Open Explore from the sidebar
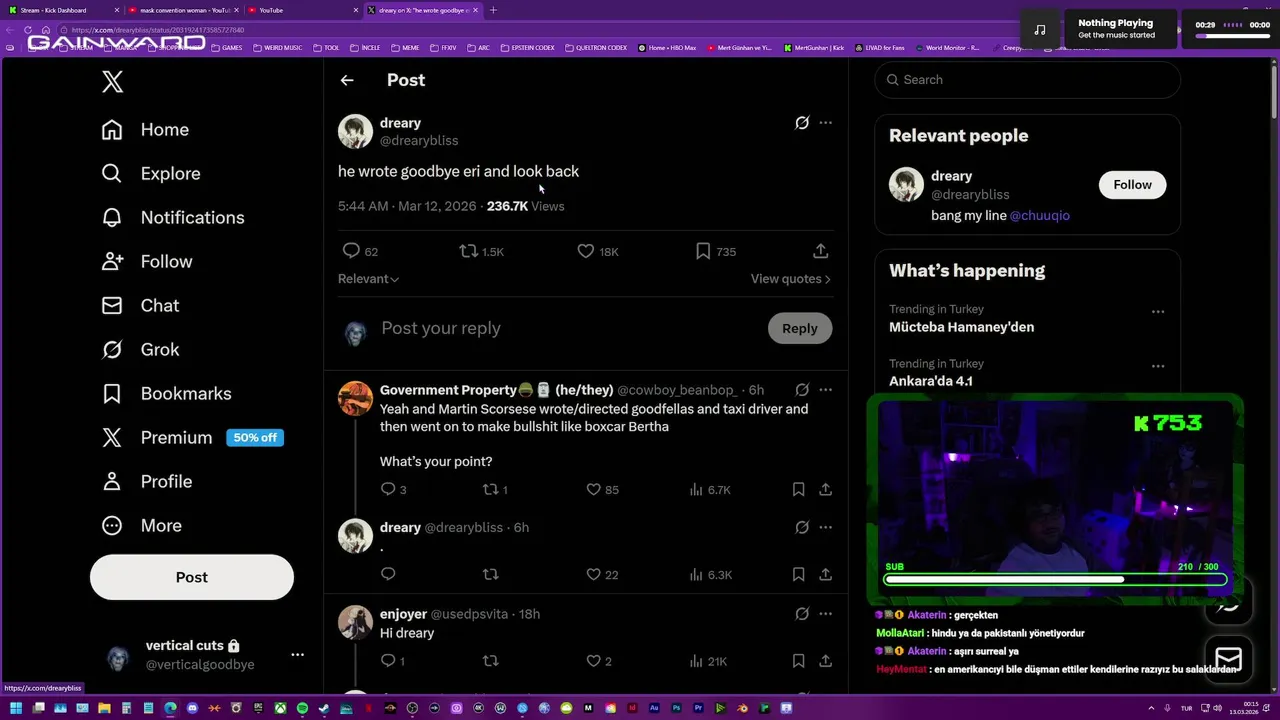 tap(151, 174)
